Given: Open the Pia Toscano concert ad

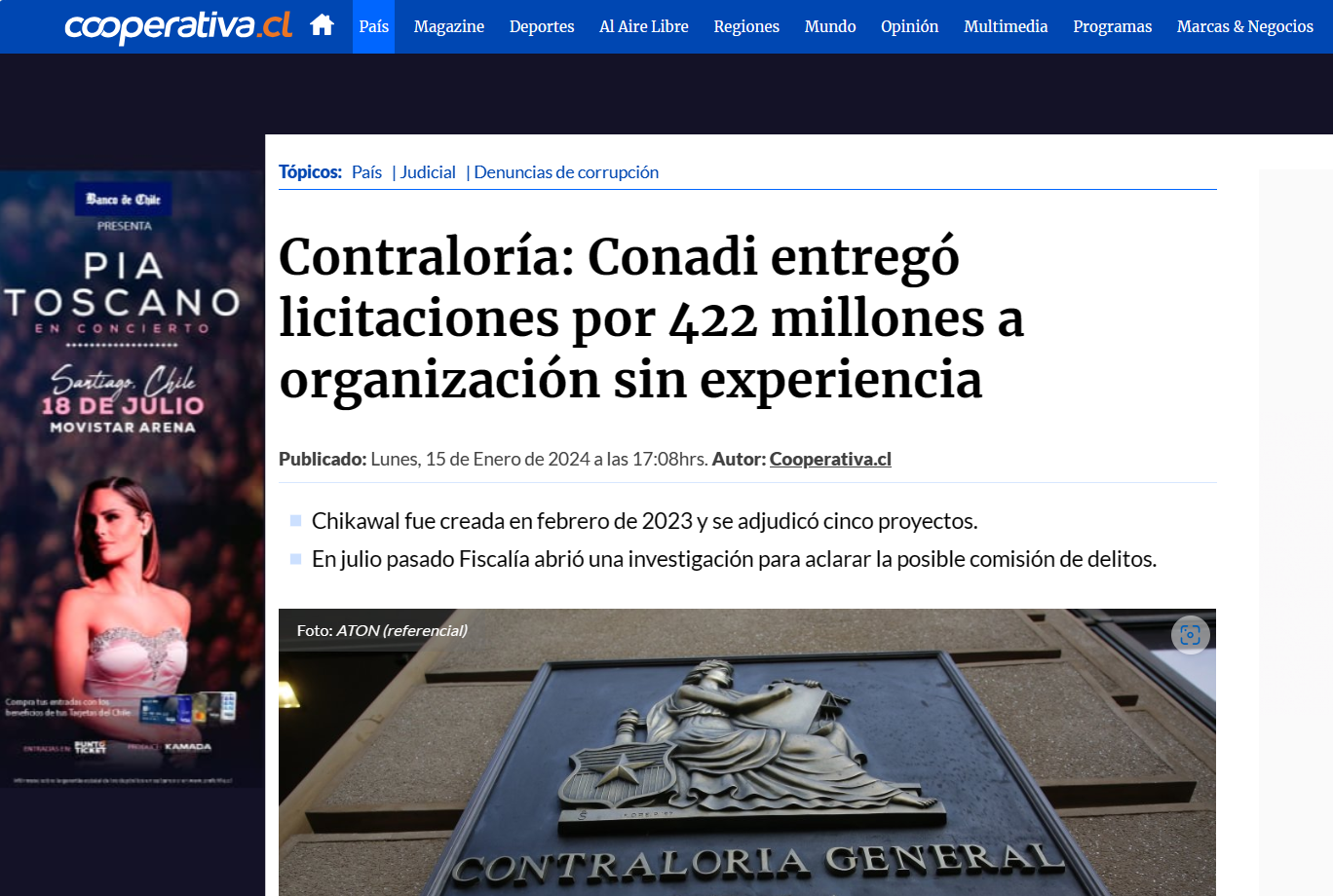Looking at the screenshot, I should (133, 479).
